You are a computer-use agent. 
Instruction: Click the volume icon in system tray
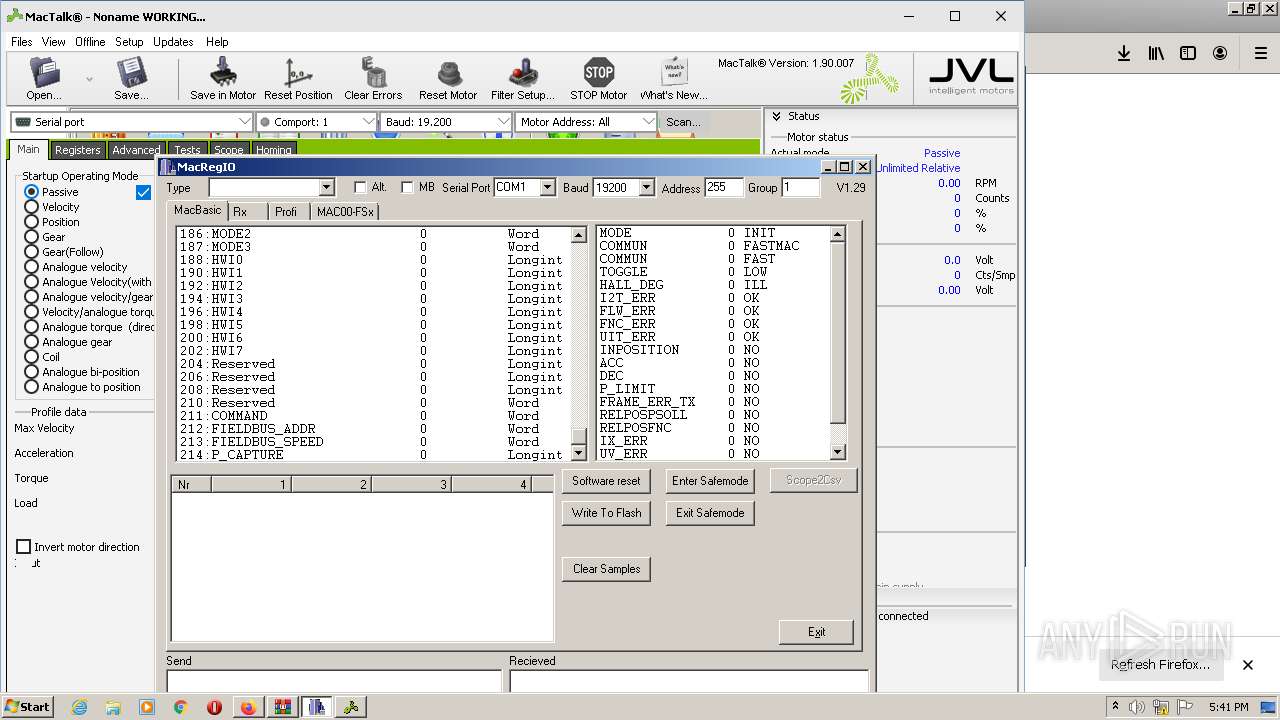coord(1137,707)
